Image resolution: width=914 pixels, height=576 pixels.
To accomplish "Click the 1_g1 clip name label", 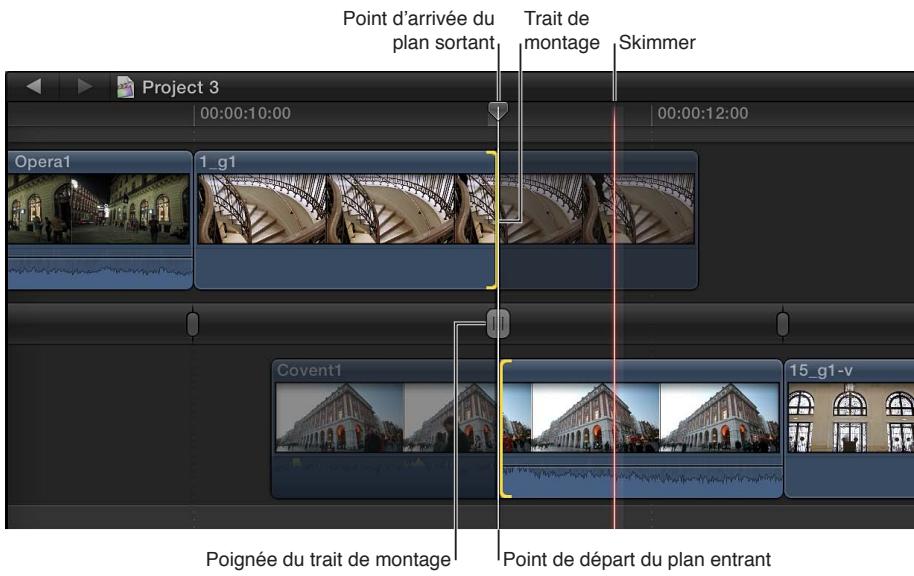I will pos(217,161).
